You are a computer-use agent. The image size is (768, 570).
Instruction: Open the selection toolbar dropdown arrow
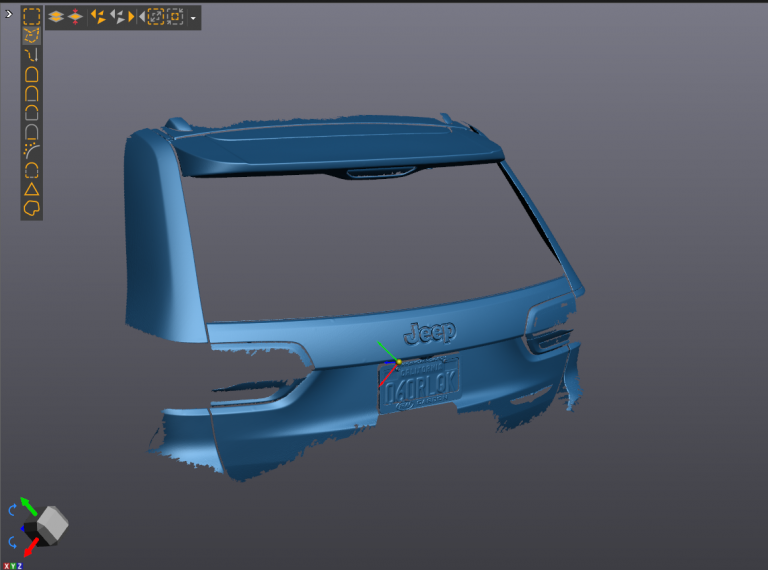192,18
